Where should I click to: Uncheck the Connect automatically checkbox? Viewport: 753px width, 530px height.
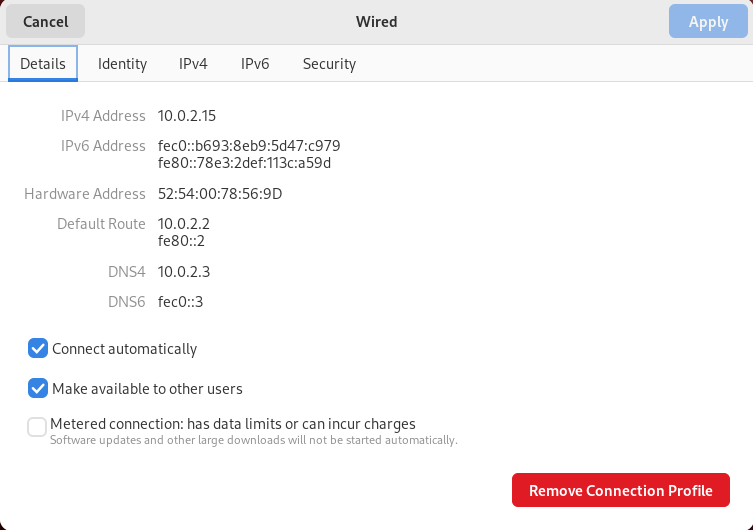(38, 349)
